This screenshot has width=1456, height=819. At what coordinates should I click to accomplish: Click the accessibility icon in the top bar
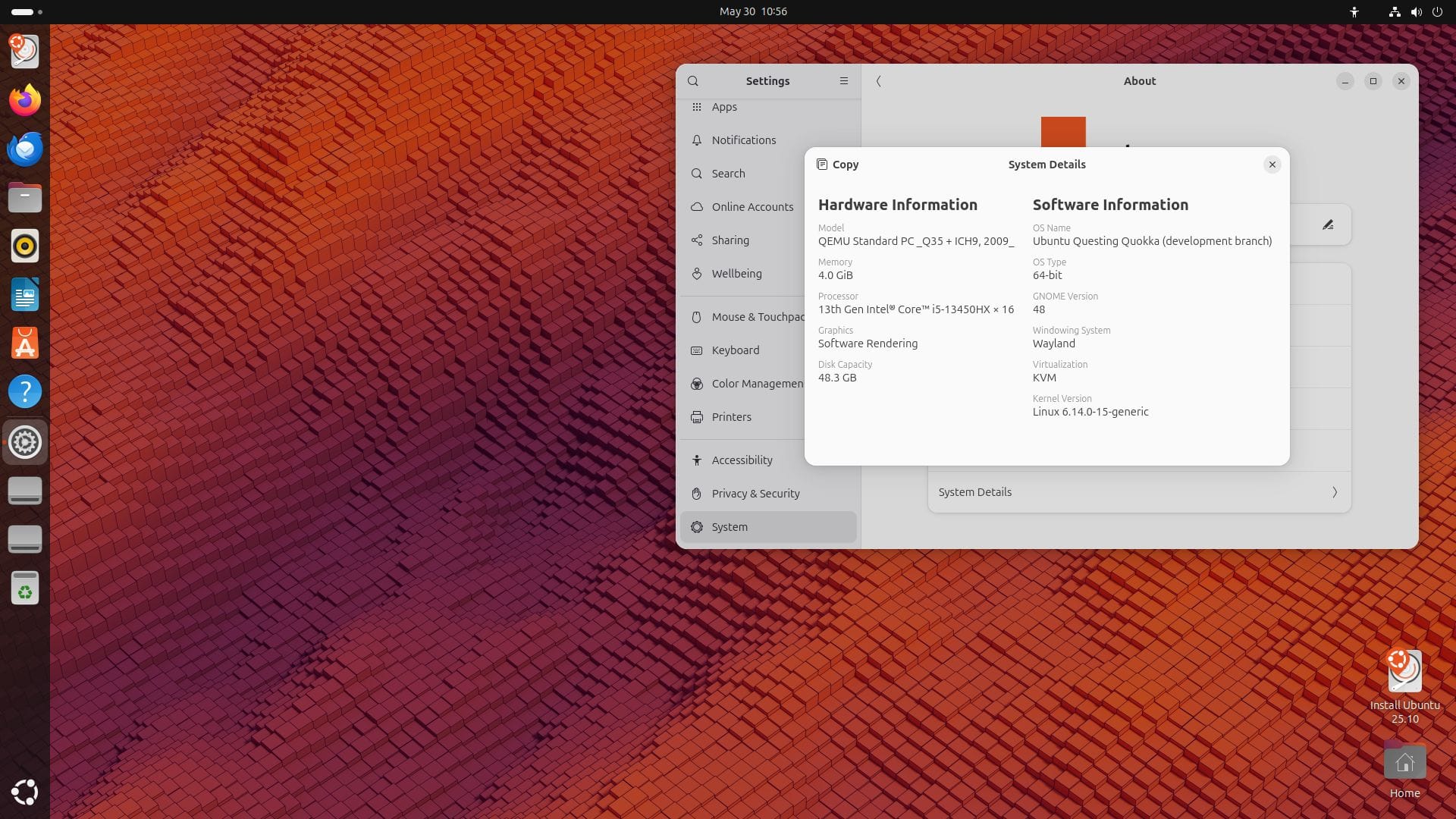coord(1354,11)
